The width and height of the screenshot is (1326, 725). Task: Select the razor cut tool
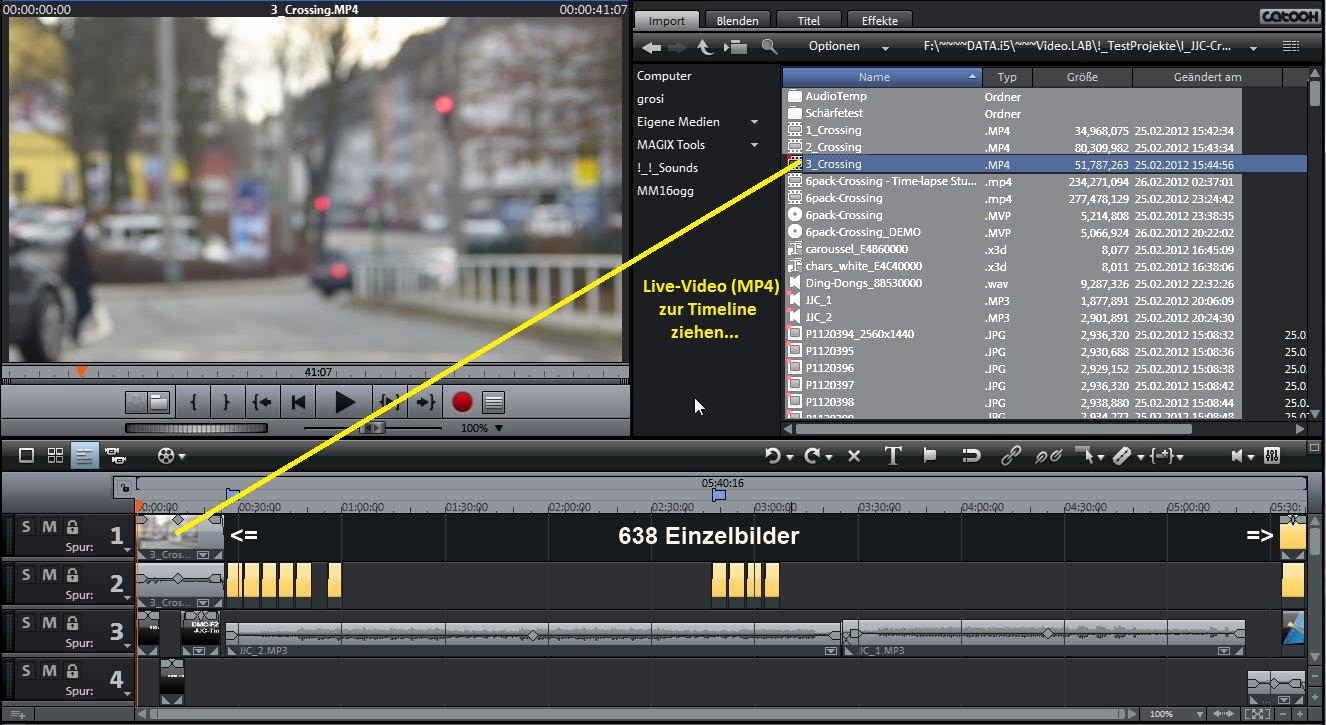tap(1122, 456)
